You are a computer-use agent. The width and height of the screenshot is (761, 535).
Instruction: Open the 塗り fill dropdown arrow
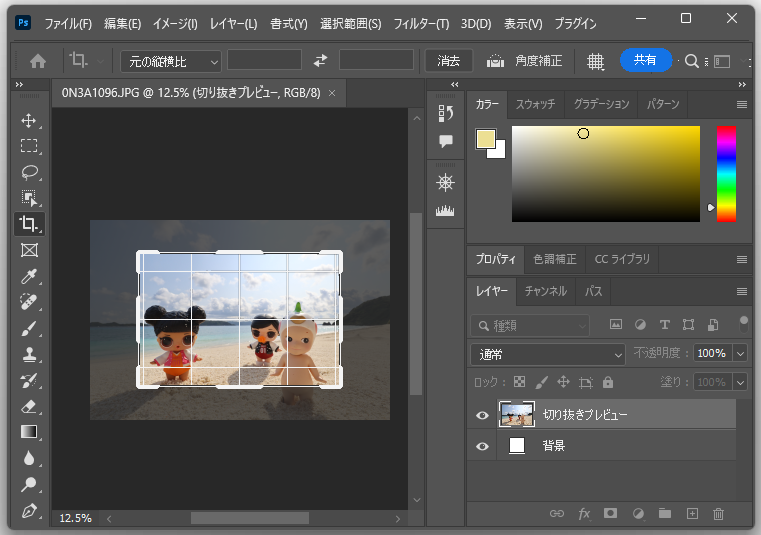(x=741, y=383)
